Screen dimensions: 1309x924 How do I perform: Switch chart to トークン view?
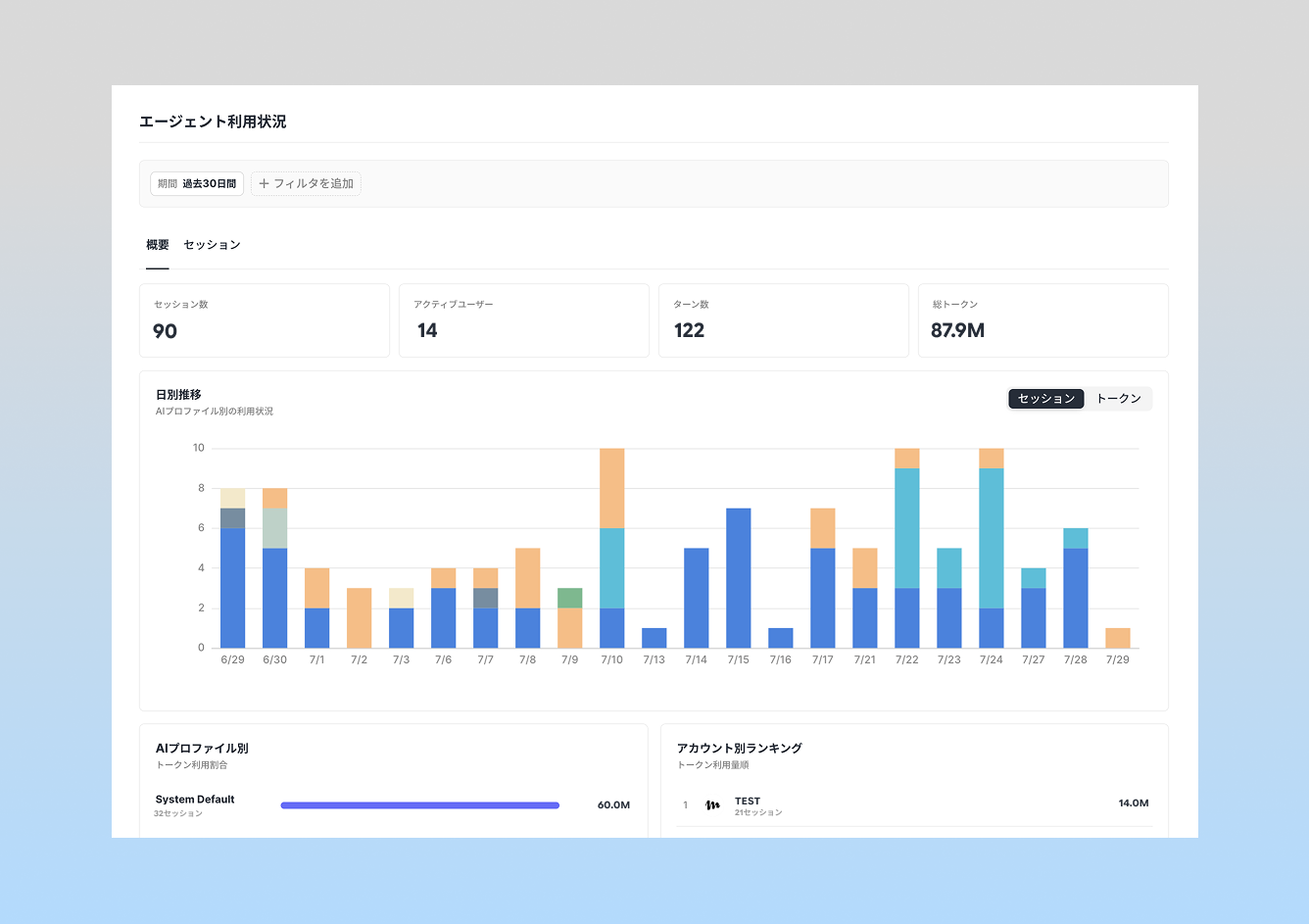(1118, 399)
